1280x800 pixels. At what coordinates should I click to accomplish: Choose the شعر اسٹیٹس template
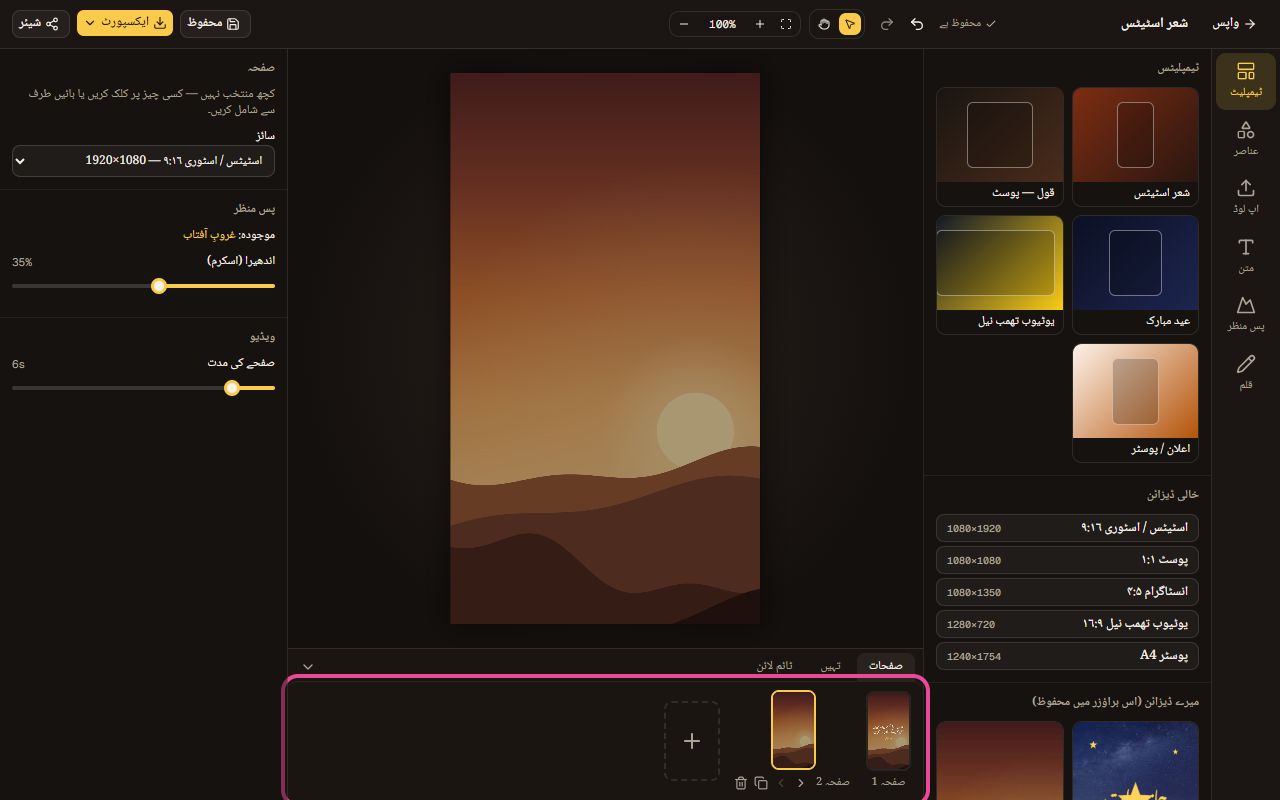coord(1135,146)
